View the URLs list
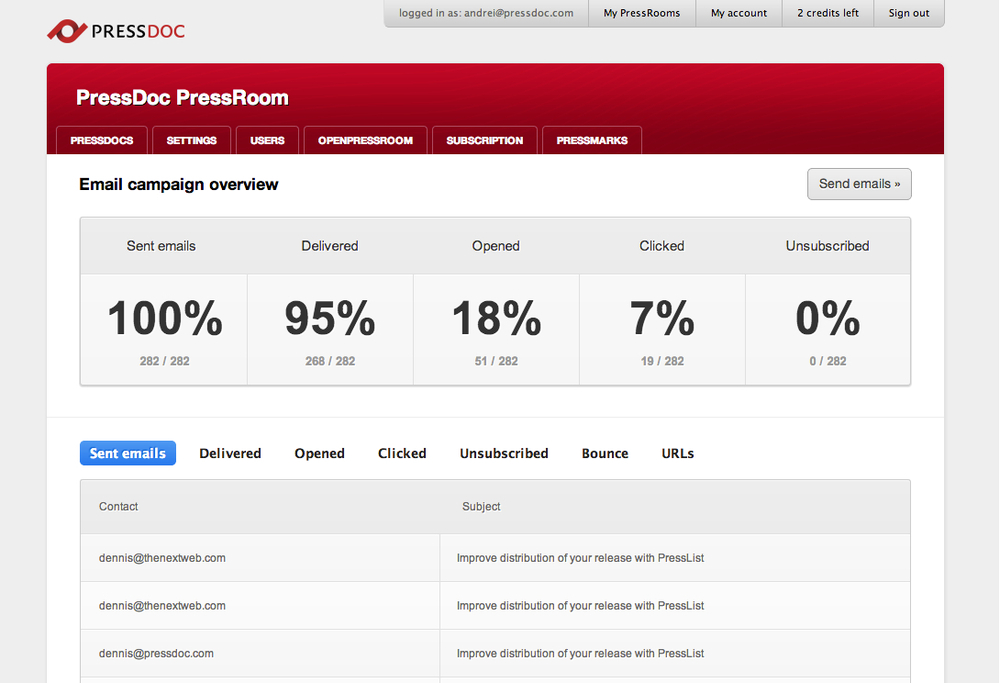Screen dimensions: 1000x683 [677, 453]
